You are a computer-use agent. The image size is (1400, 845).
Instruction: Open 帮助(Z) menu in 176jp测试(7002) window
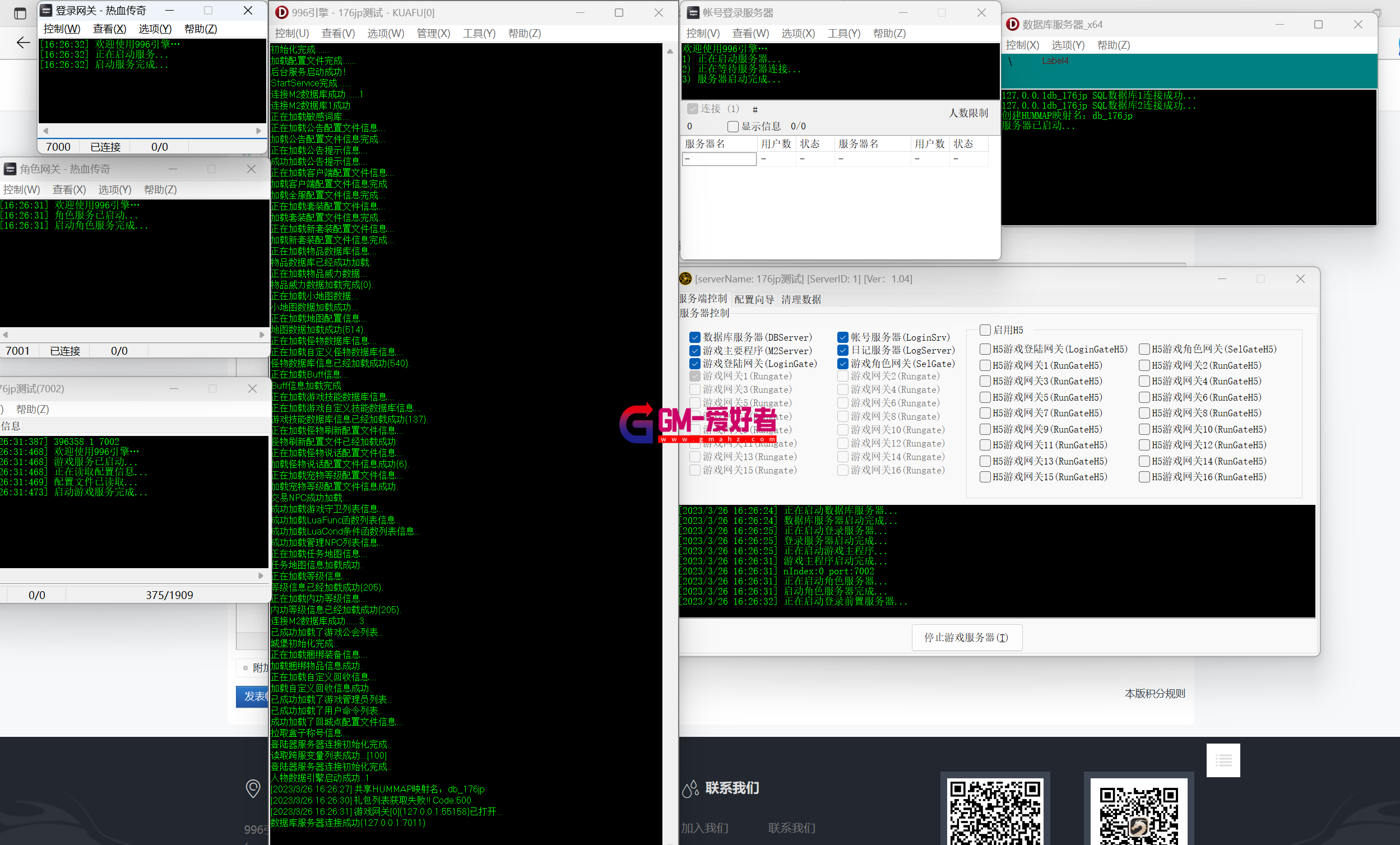33,409
